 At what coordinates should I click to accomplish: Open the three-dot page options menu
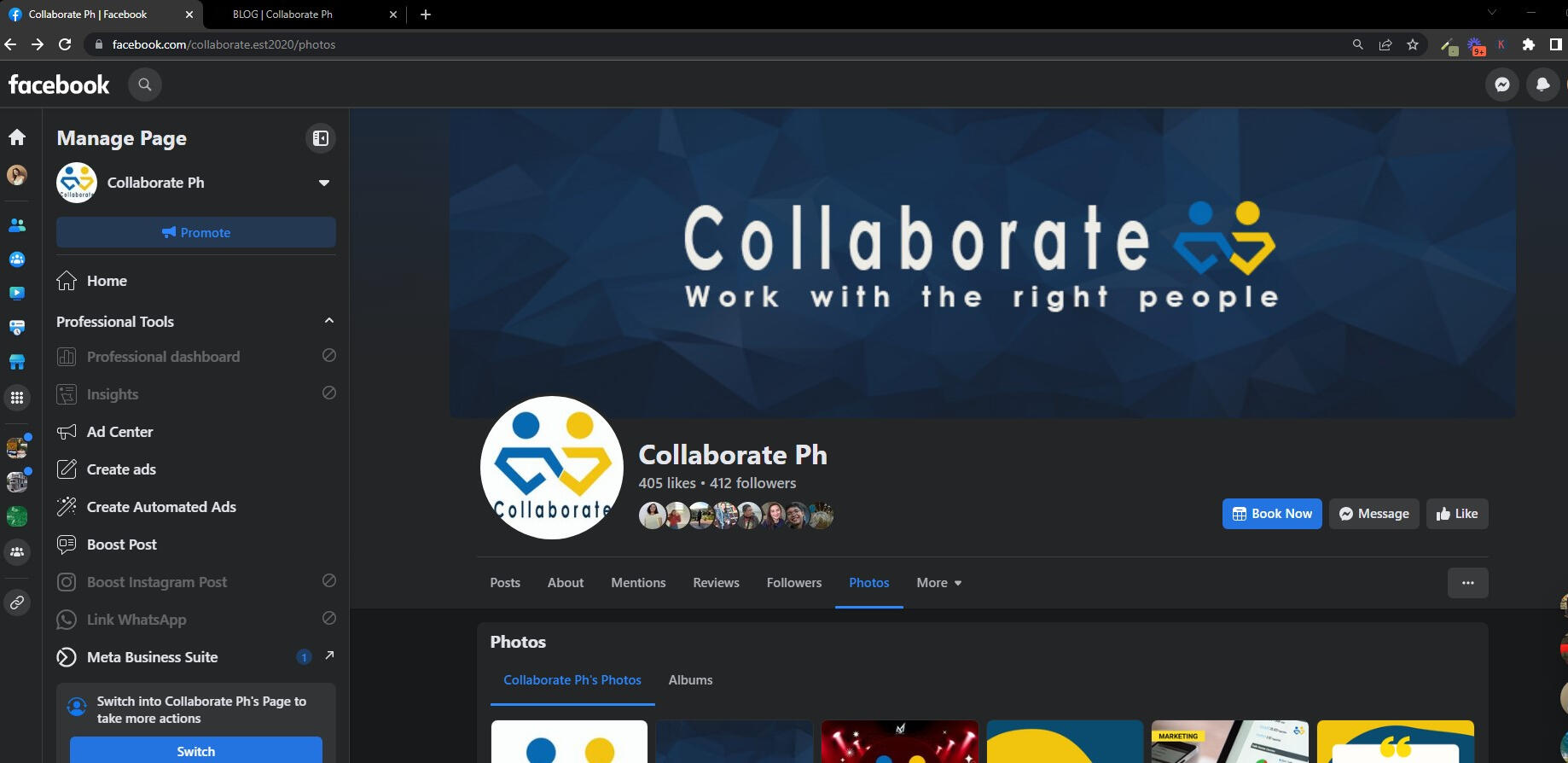(1467, 583)
